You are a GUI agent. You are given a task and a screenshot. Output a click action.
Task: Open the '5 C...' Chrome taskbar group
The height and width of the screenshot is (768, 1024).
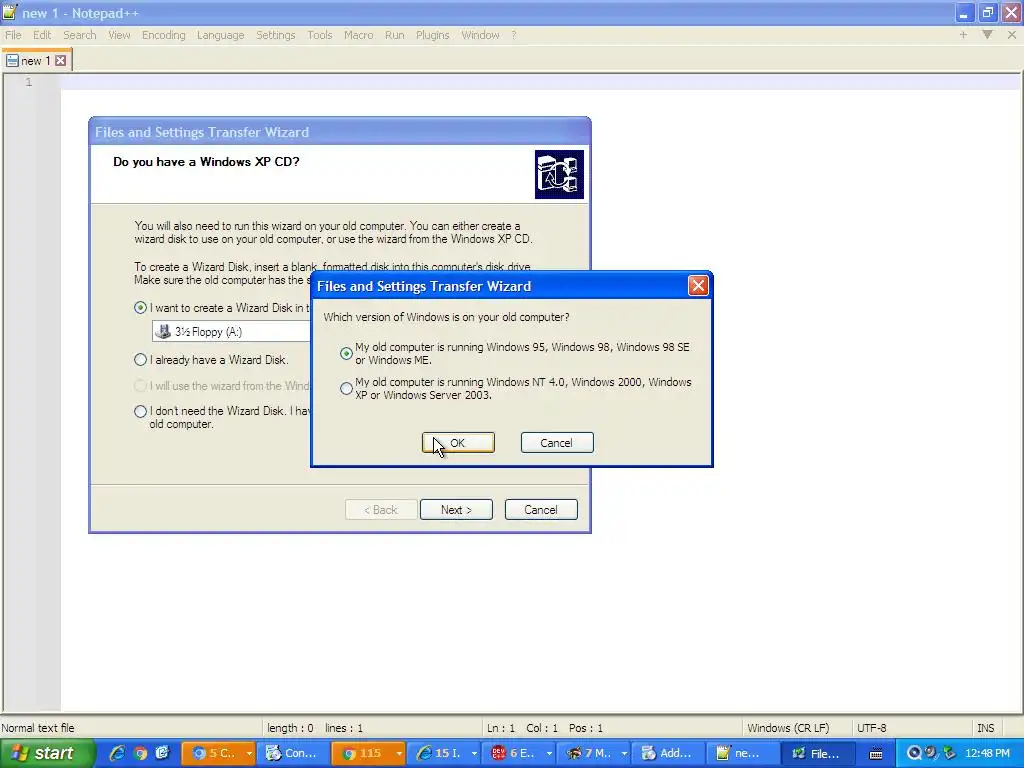pyautogui.click(x=217, y=753)
